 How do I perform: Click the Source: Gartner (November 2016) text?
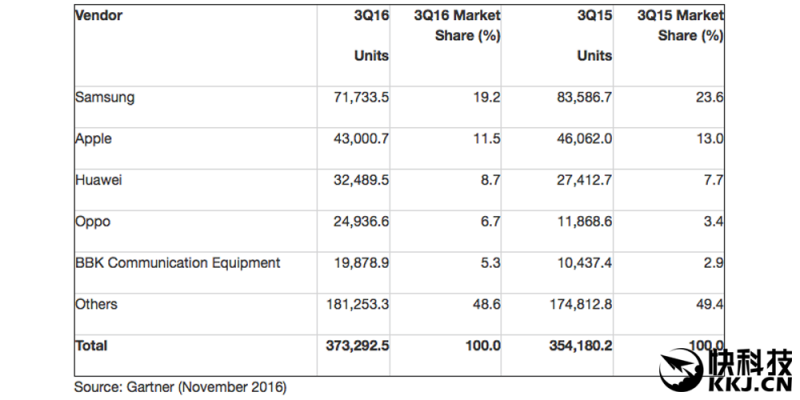pos(180,386)
